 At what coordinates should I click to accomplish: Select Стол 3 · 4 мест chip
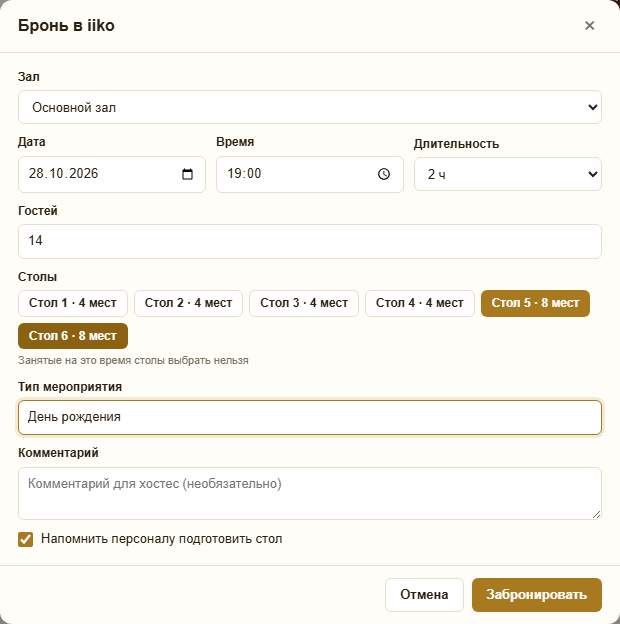304,303
